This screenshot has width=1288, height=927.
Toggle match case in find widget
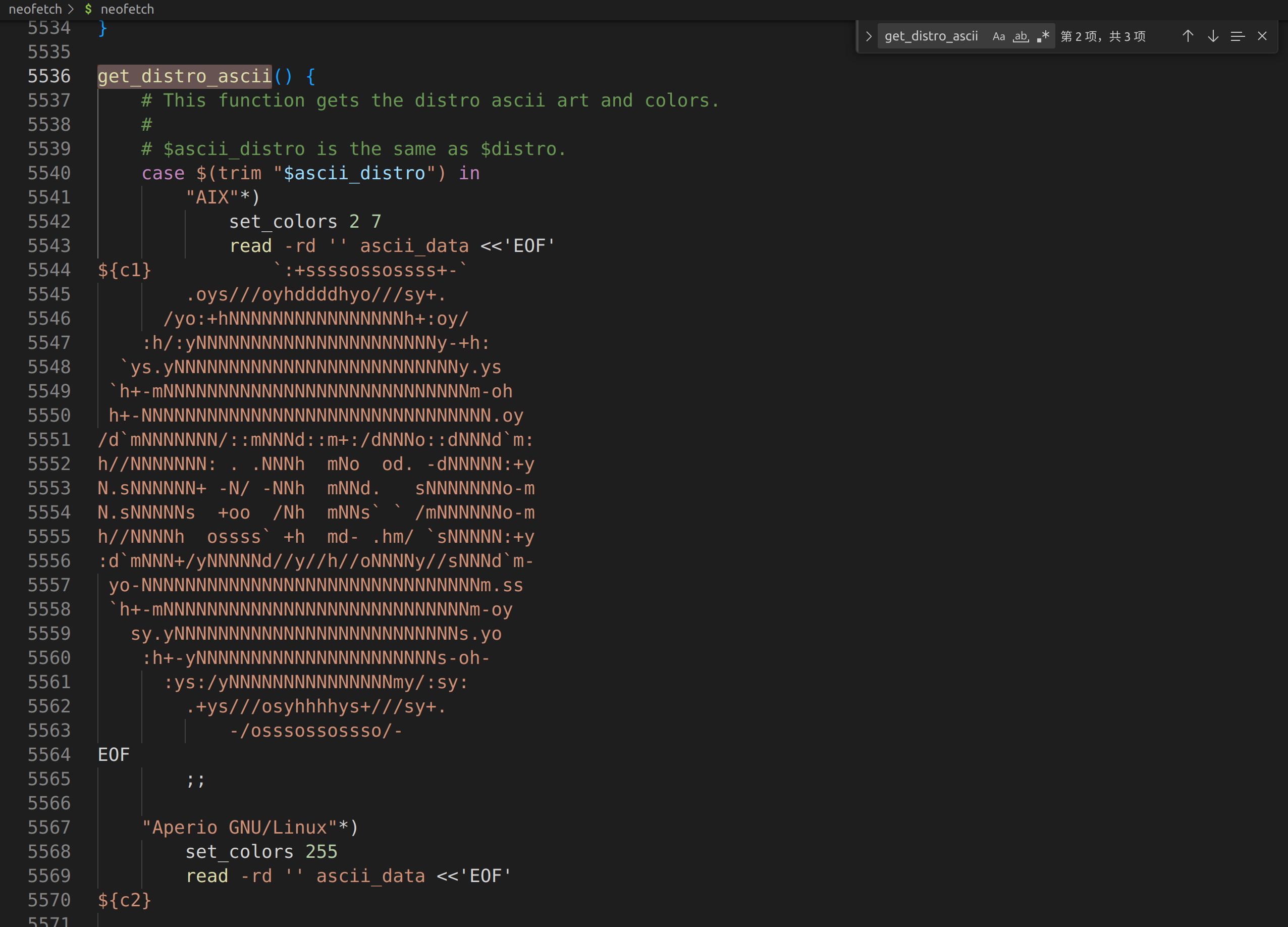click(x=998, y=36)
